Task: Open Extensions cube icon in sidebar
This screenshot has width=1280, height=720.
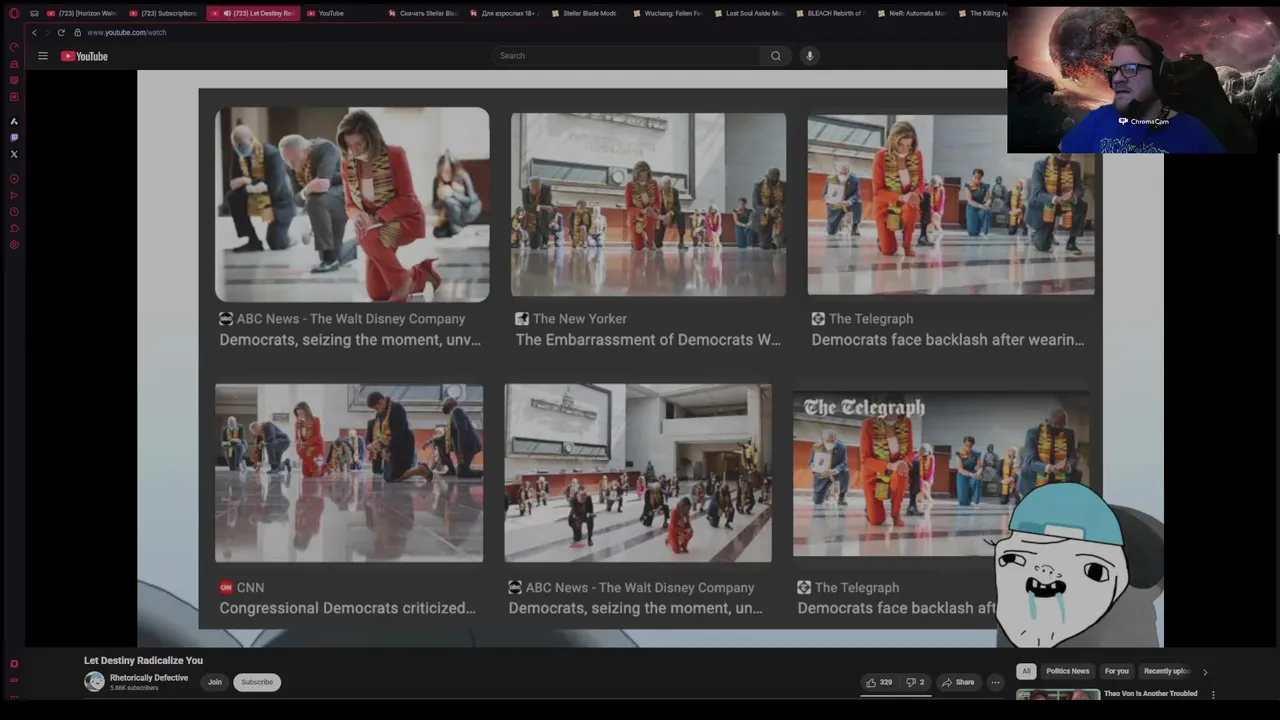Action: [14, 228]
